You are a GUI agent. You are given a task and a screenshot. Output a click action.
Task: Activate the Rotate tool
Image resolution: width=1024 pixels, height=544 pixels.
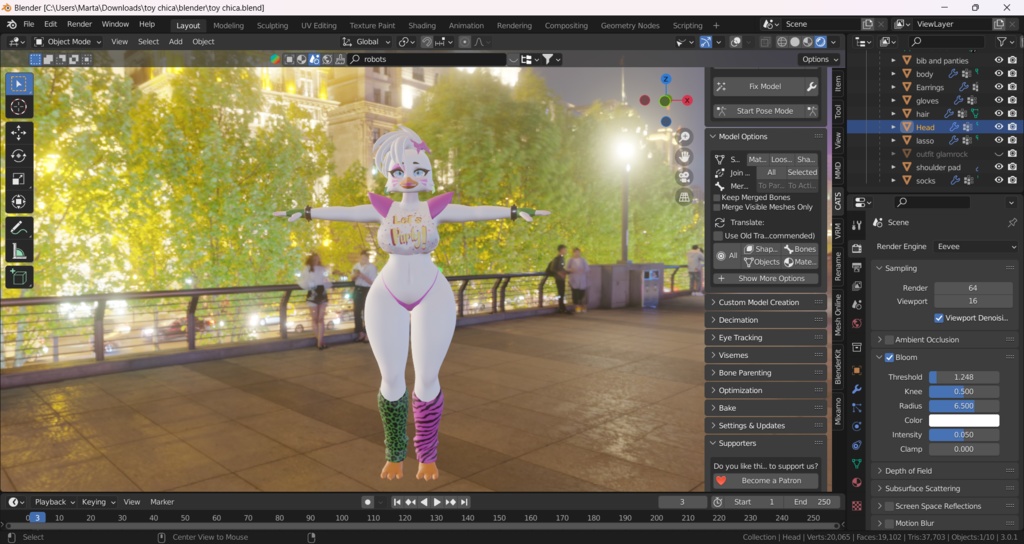(18, 155)
